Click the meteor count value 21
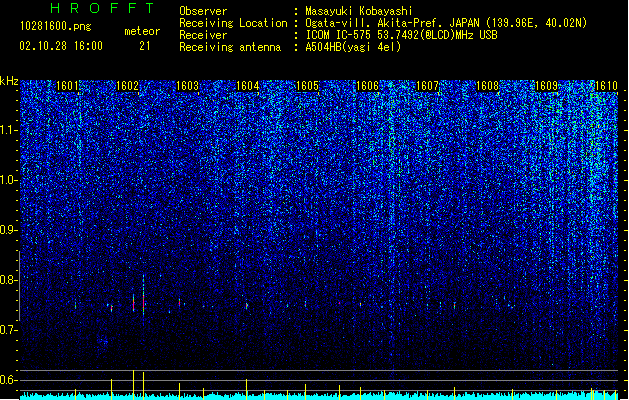The image size is (629, 400). 145,46
